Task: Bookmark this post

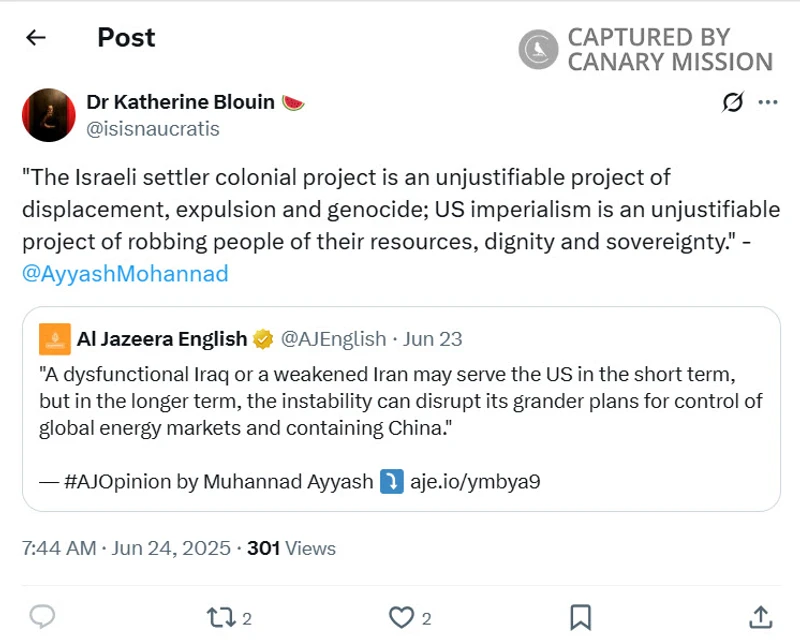Action: coord(580,617)
